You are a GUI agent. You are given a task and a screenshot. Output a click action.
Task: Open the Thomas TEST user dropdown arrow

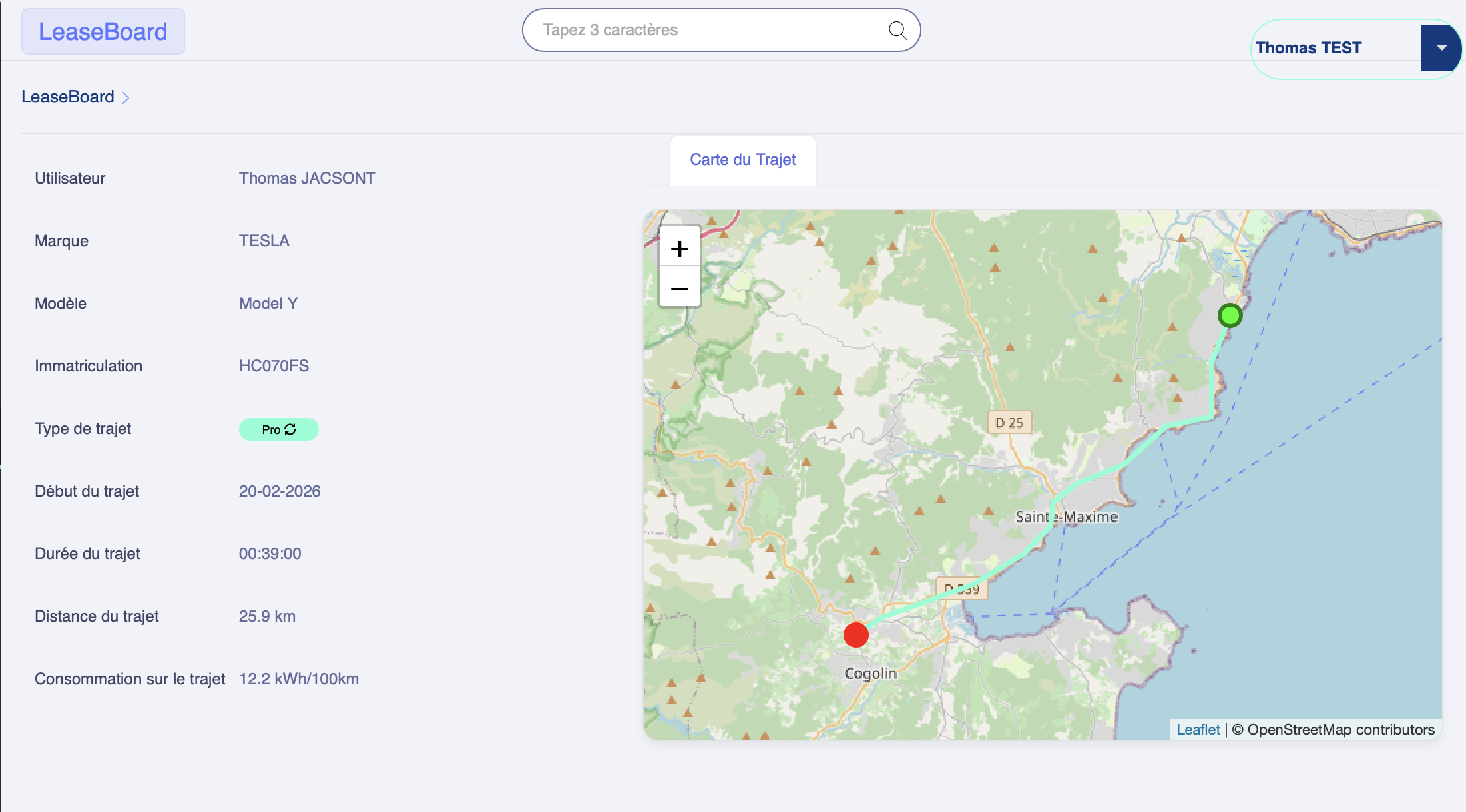point(1441,48)
